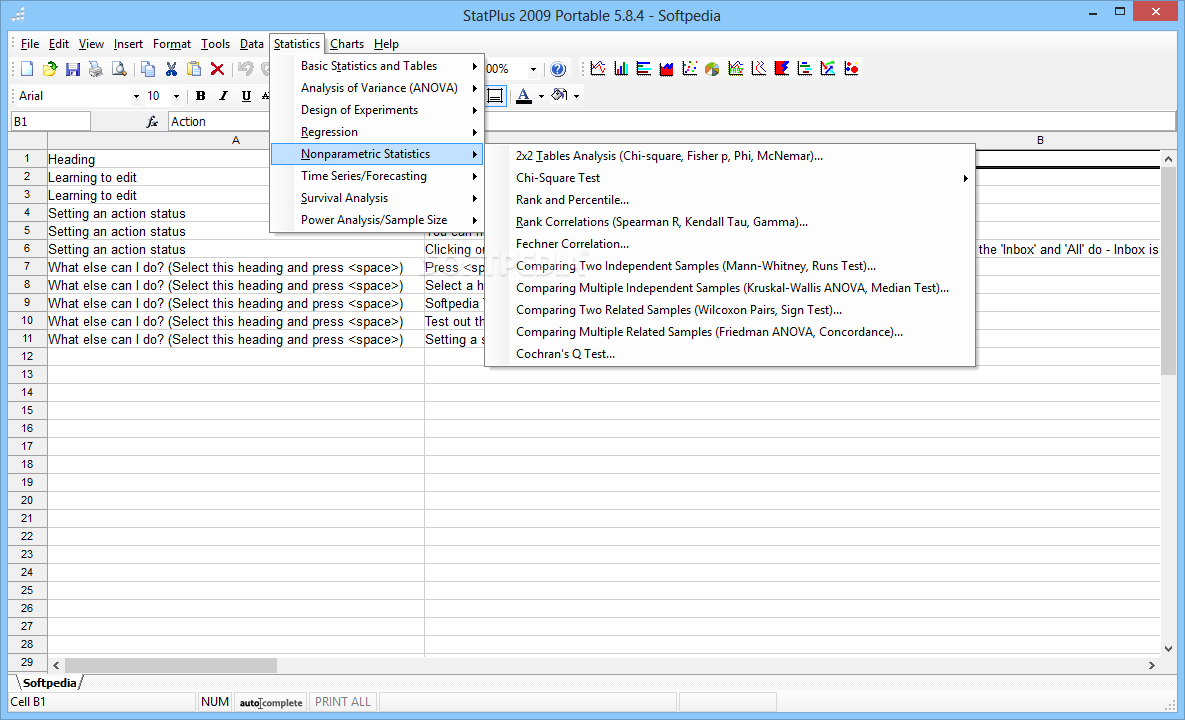Click the horizontal scrollbar thumb
The height and width of the screenshot is (720, 1185).
coord(171,666)
